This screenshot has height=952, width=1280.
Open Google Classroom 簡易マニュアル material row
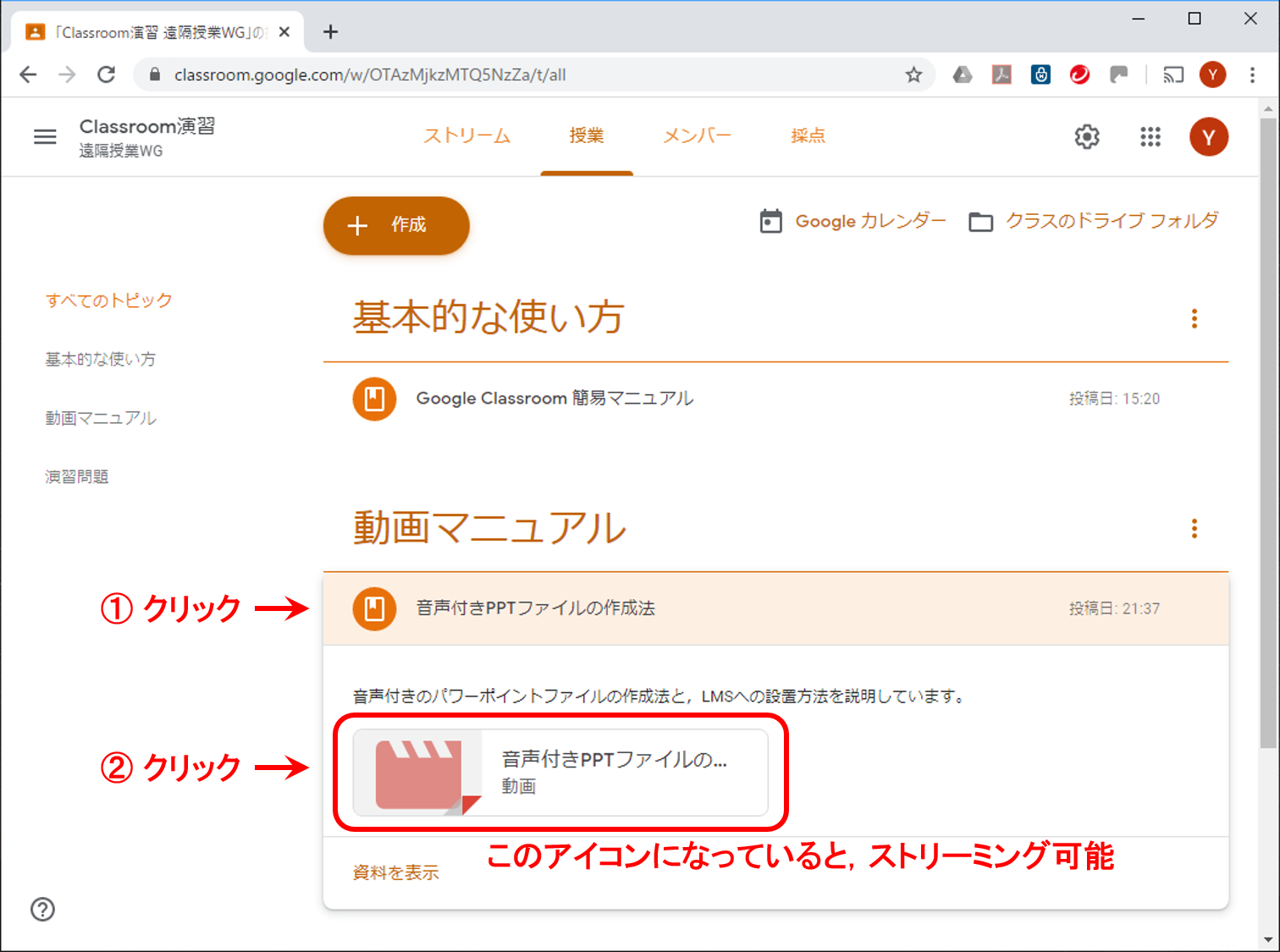tap(775, 399)
